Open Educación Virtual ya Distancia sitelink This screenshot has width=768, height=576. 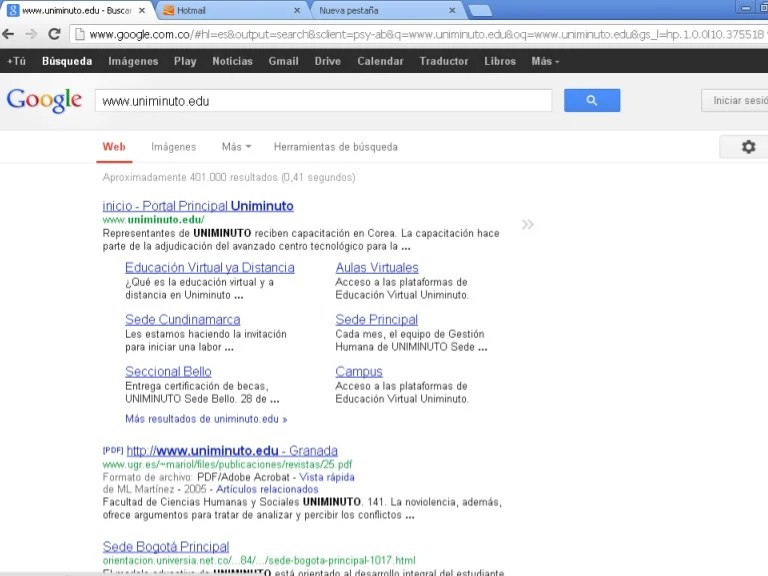(x=210, y=267)
